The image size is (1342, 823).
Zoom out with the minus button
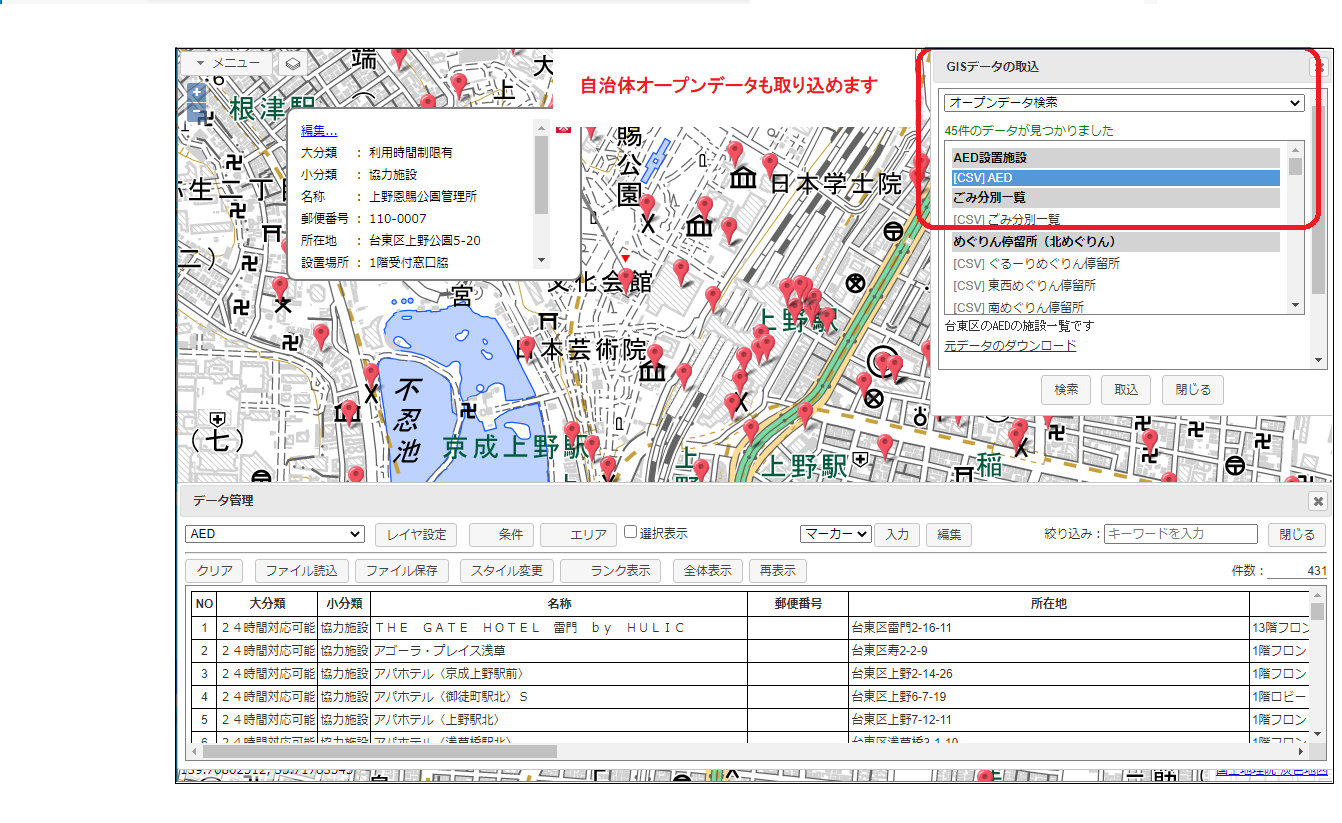[196, 112]
